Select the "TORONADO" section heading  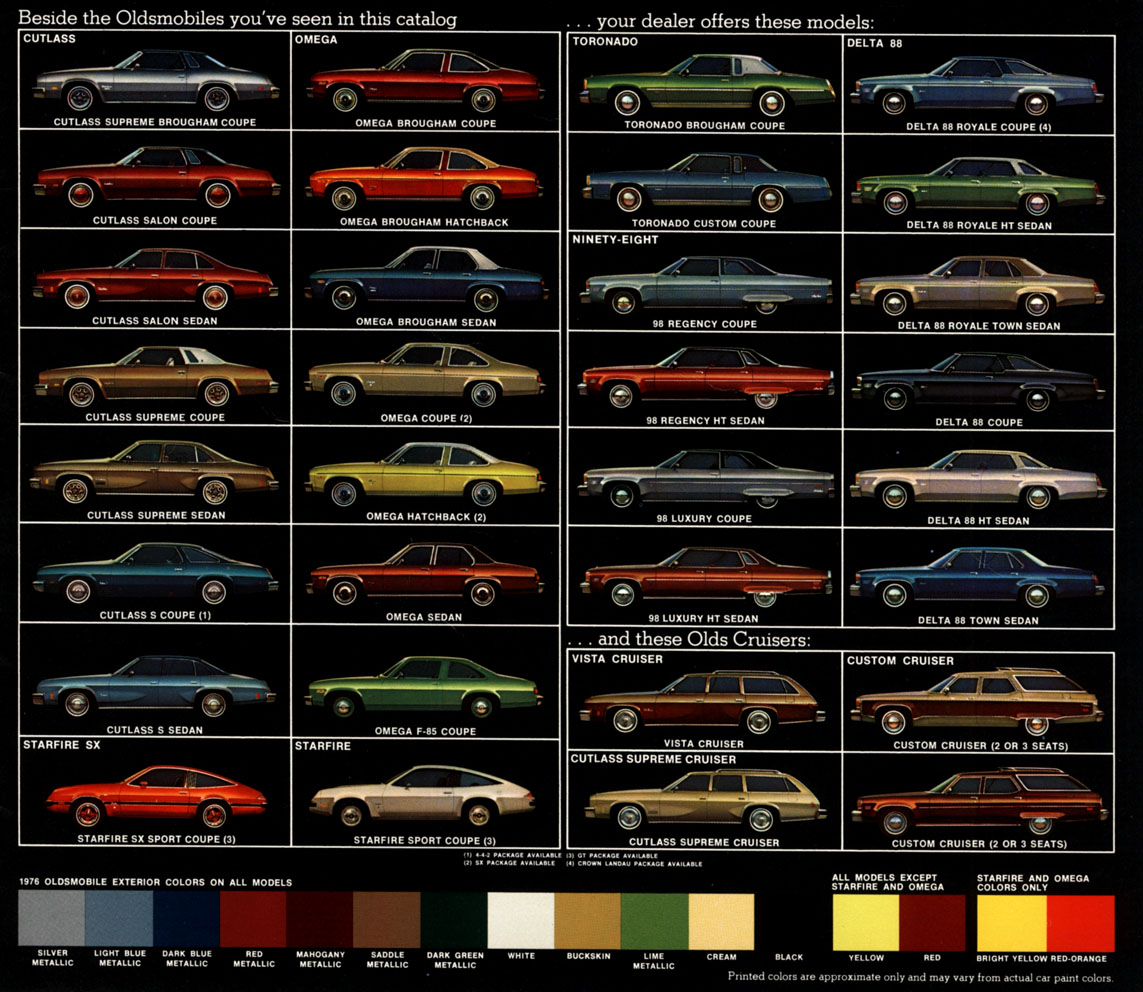click(x=605, y=42)
